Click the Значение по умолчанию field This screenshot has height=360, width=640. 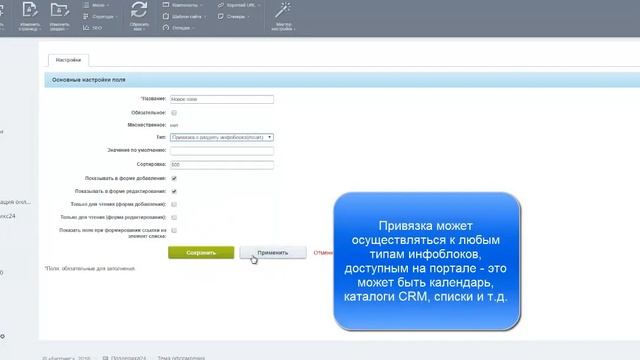222,151
